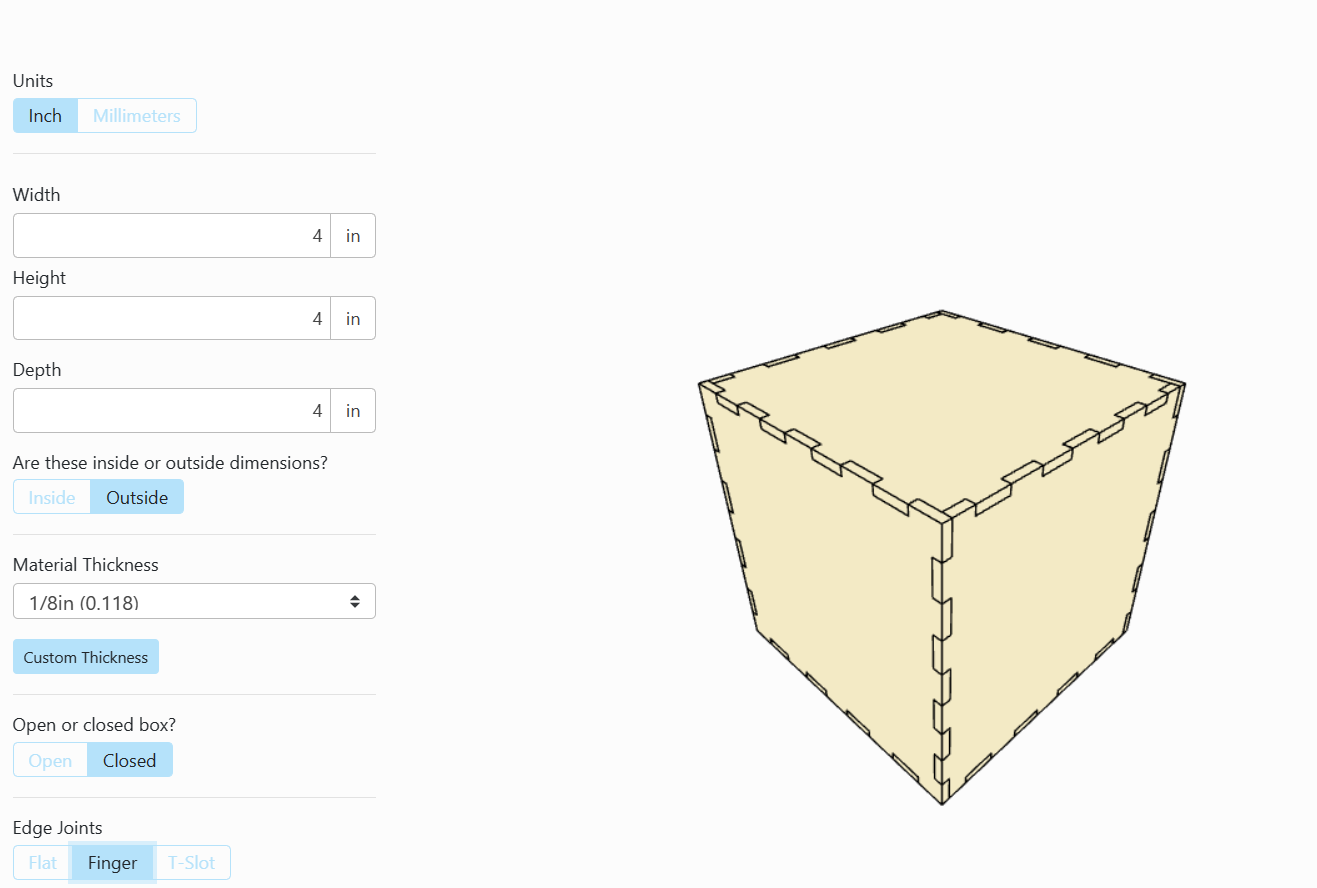Switch dimensions to Inside
This screenshot has width=1317, height=888.
[x=51, y=497]
